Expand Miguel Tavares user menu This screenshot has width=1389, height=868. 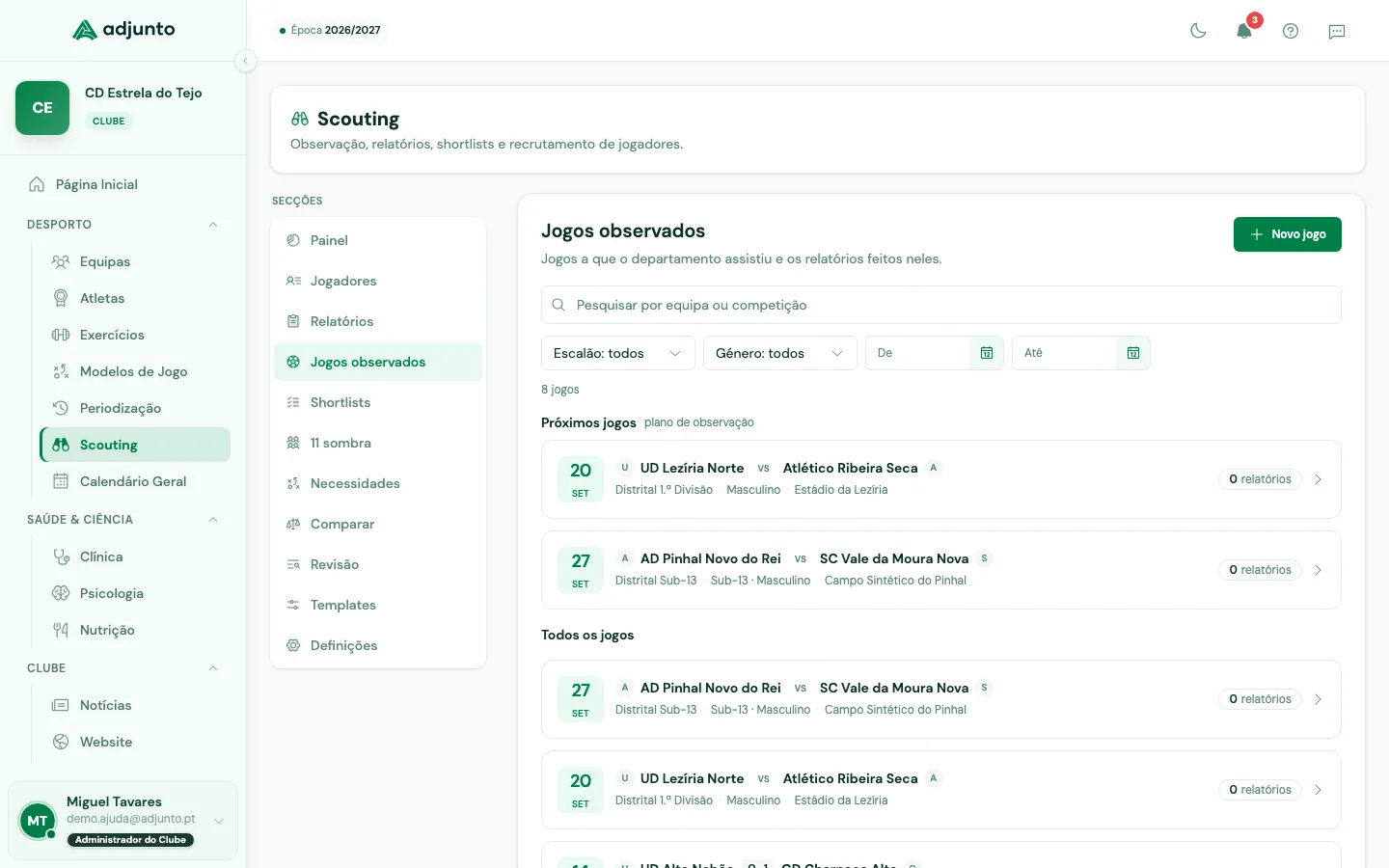[123, 821]
